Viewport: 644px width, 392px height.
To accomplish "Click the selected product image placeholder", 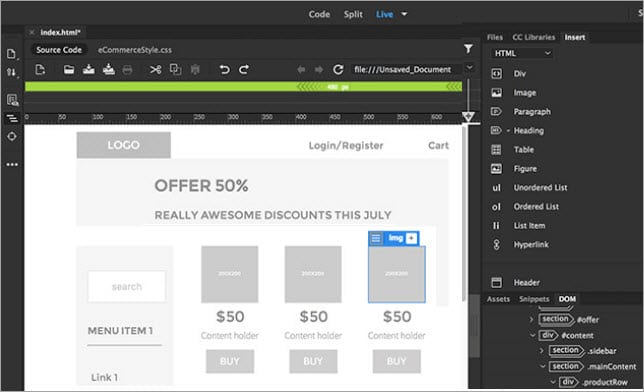I will 396,274.
